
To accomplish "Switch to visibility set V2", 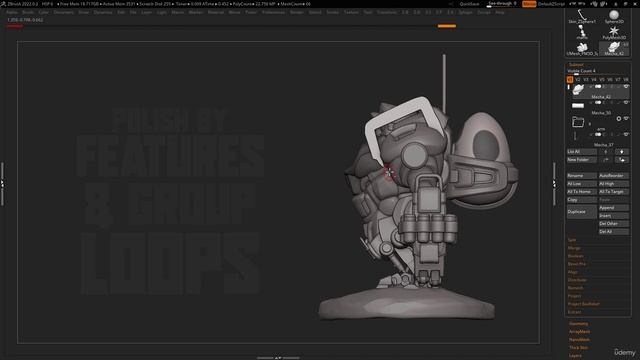I will click(578, 80).
